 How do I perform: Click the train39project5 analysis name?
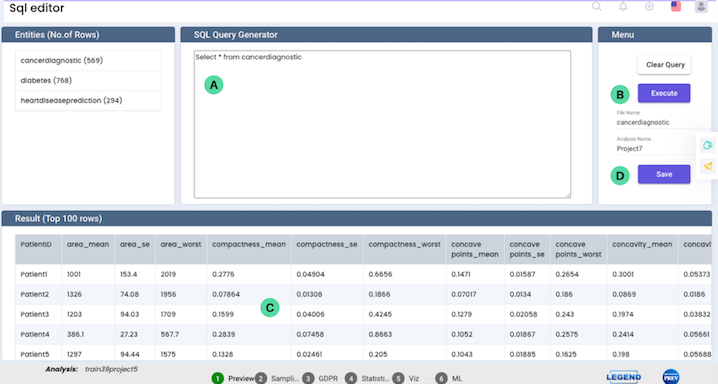111,369
